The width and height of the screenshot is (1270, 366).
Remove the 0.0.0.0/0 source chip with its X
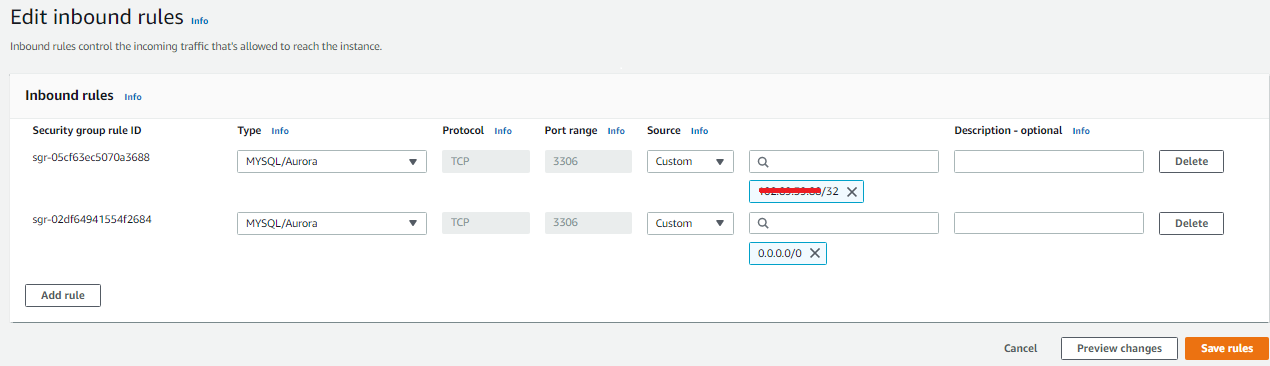click(815, 254)
